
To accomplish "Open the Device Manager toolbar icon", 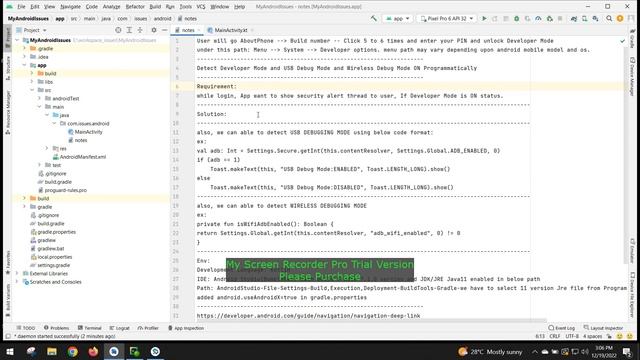I will click(584, 18).
